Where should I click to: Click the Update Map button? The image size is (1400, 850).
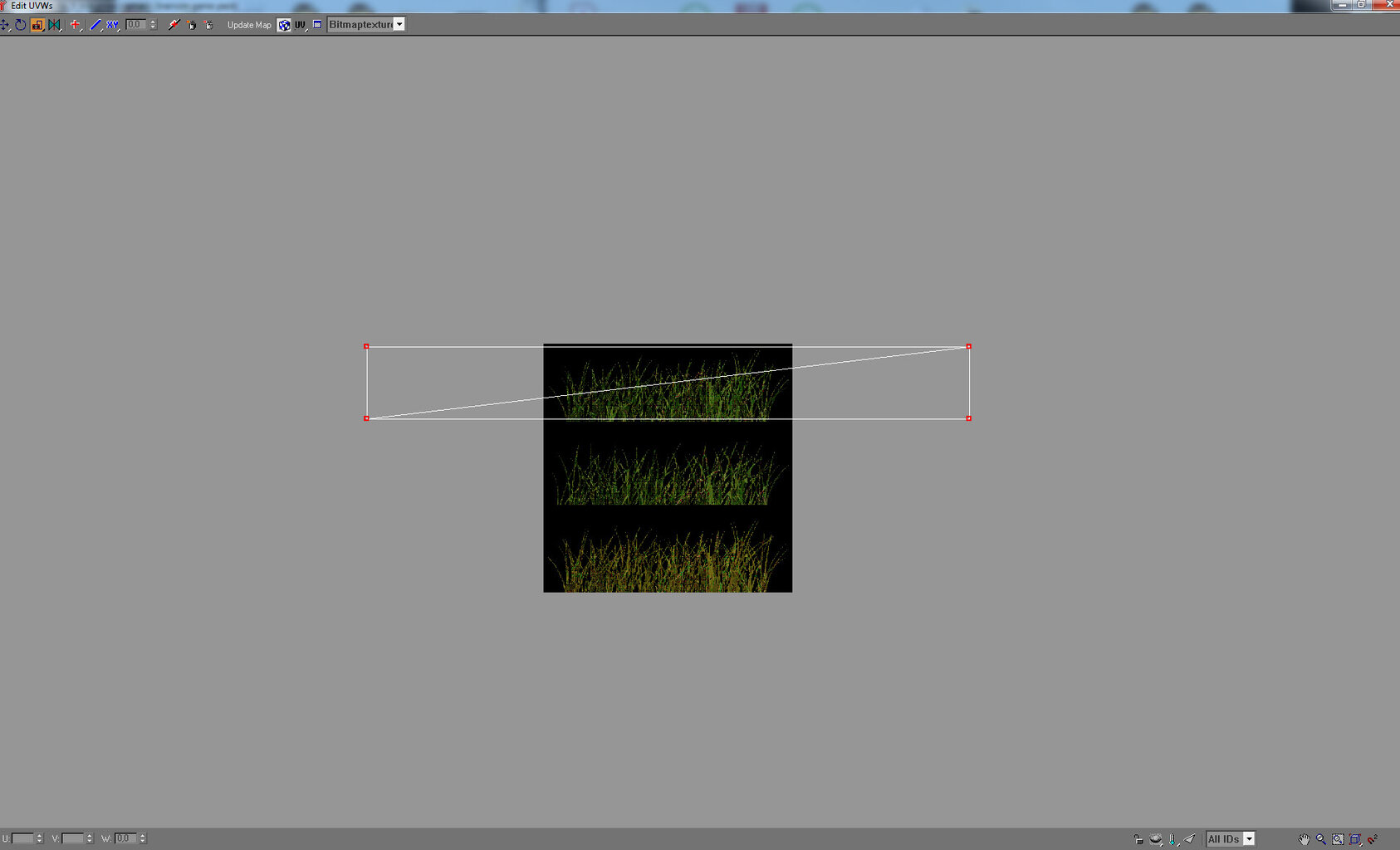[x=249, y=25]
